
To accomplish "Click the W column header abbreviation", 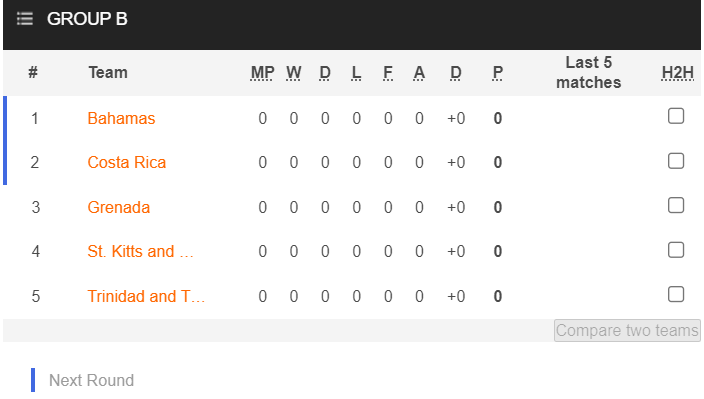I will (294, 73).
